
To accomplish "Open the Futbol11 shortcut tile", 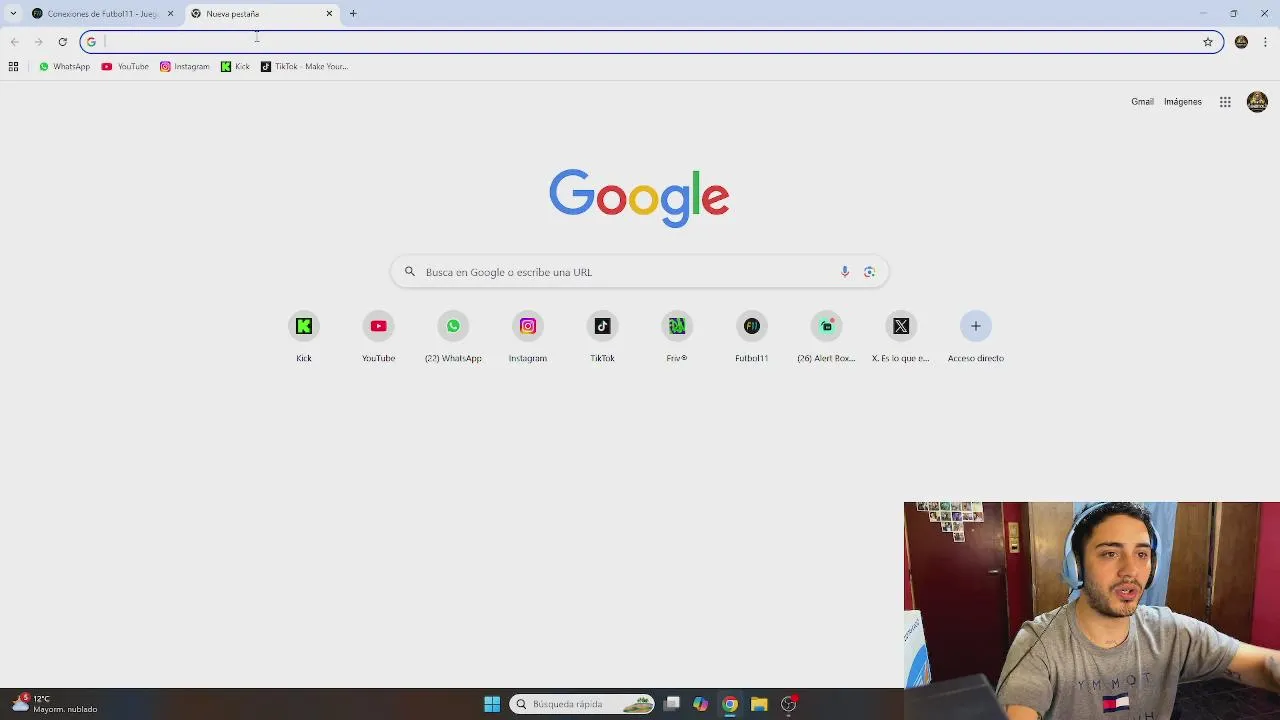I will (x=752, y=338).
